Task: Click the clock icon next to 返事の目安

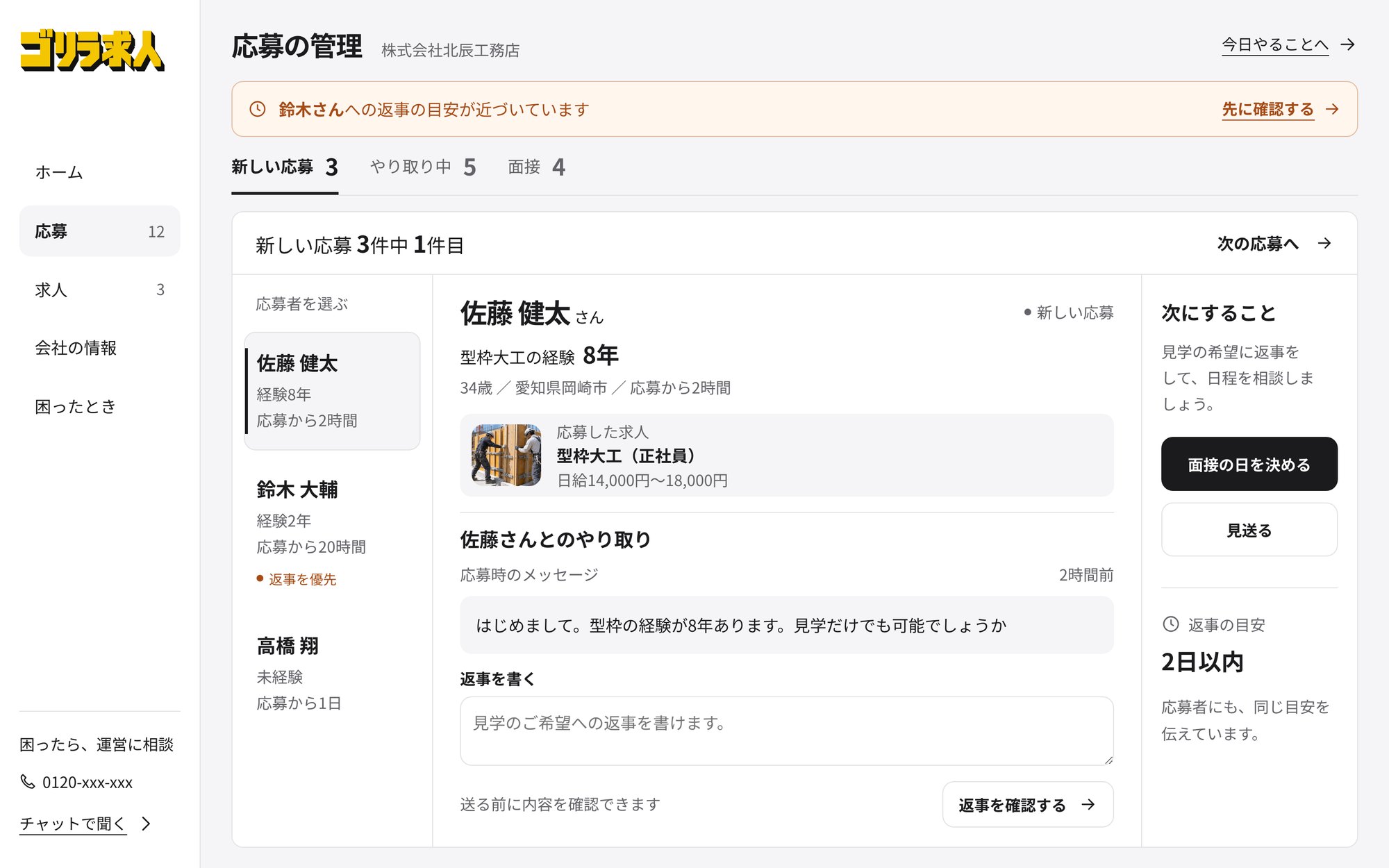Action: [x=1171, y=624]
